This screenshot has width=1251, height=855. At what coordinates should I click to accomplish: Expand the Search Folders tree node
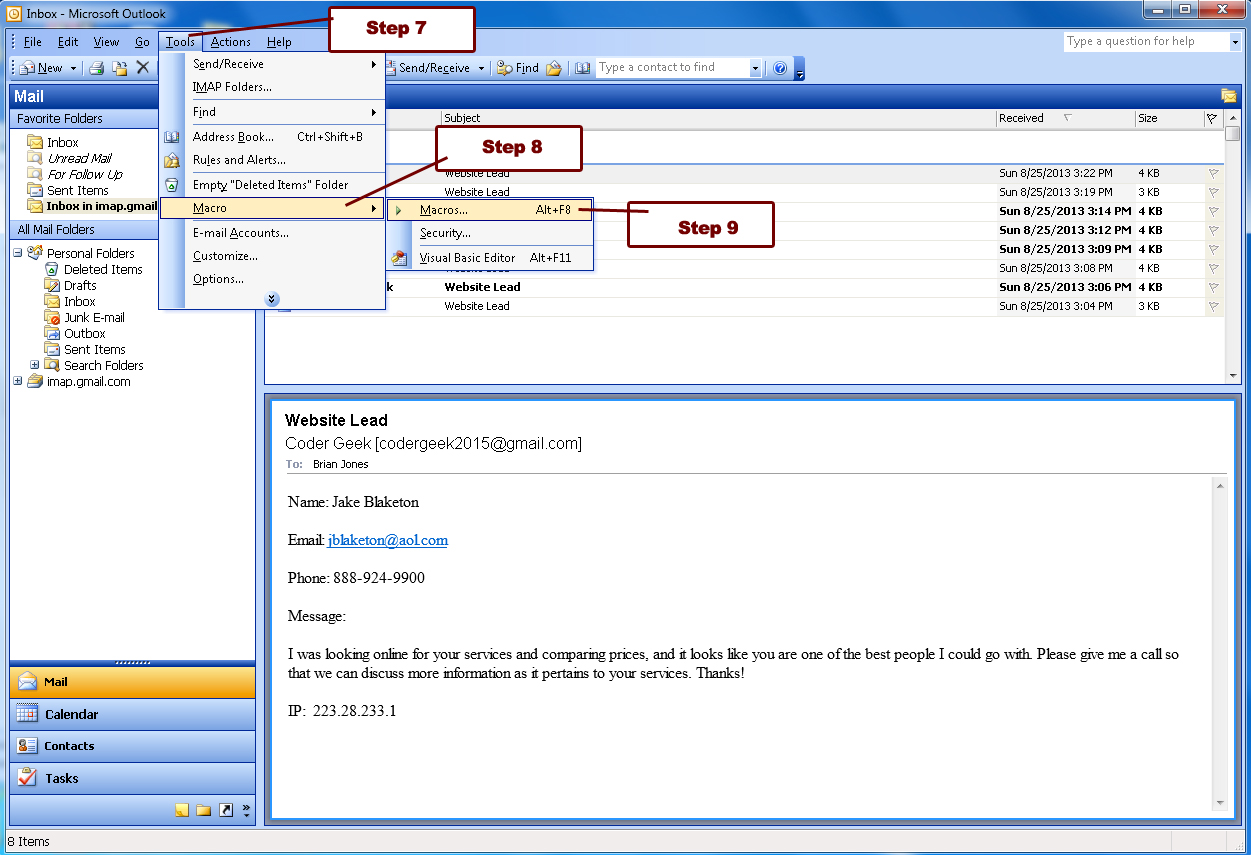(35, 365)
